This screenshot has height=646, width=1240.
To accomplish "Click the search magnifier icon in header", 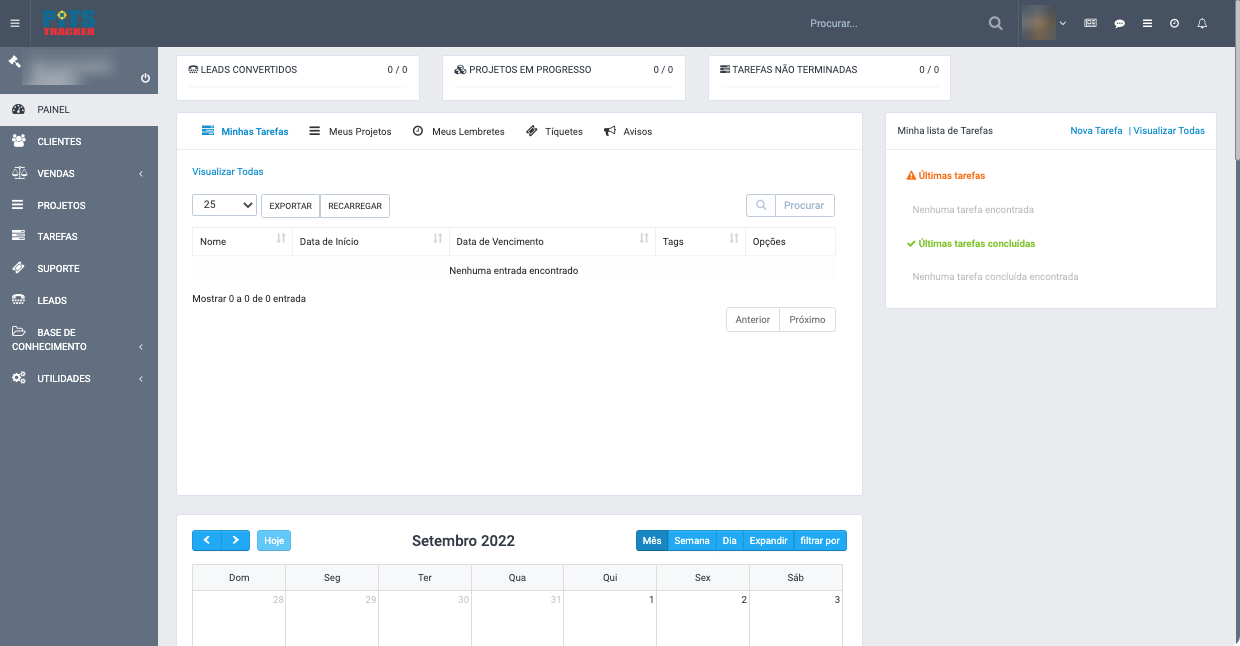I will click(x=995, y=23).
